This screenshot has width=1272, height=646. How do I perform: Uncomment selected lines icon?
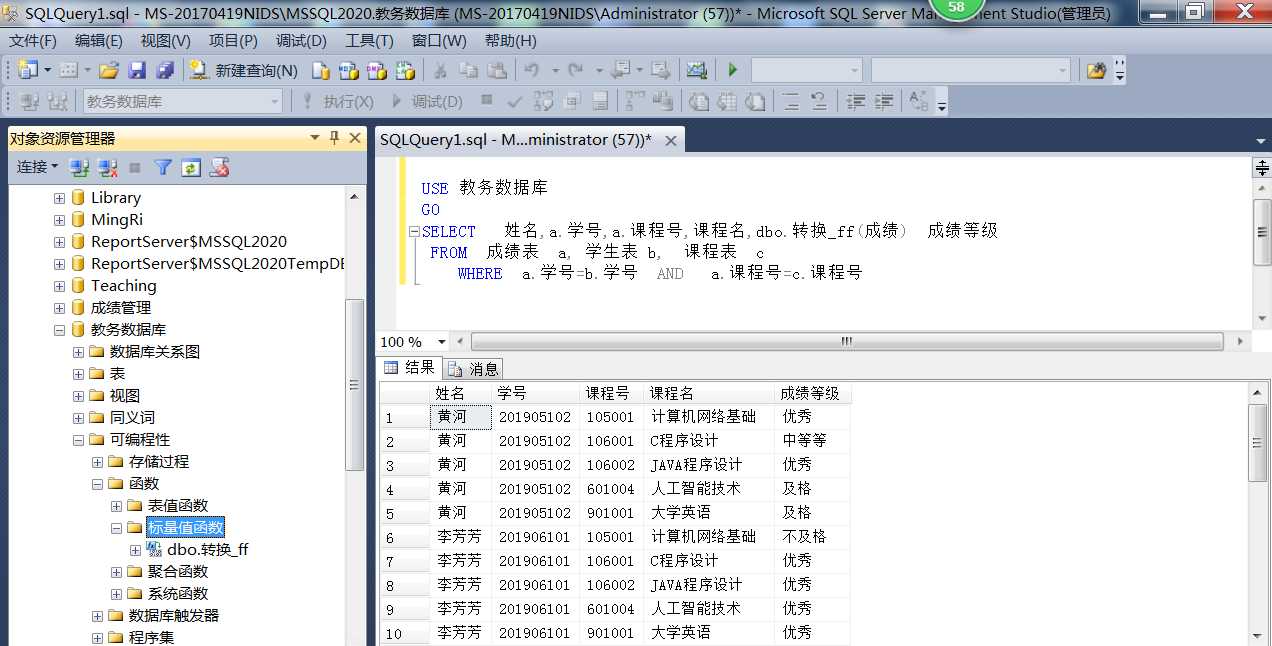click(x=819, y=101)
